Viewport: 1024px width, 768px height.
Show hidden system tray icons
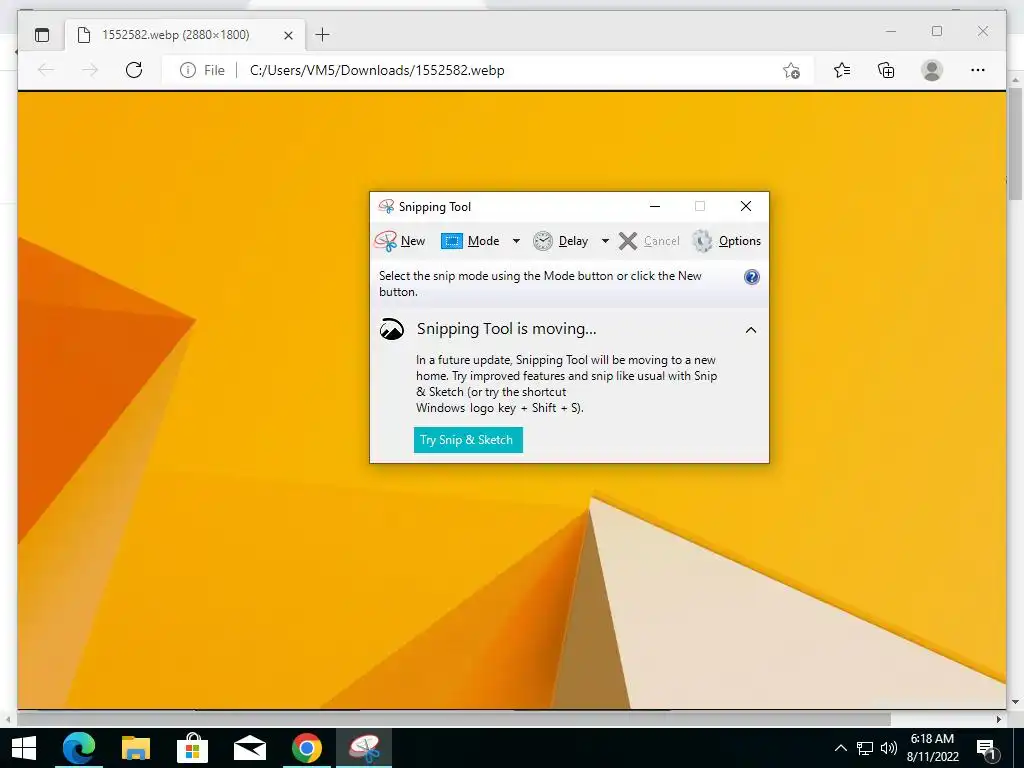click(840, 748)
